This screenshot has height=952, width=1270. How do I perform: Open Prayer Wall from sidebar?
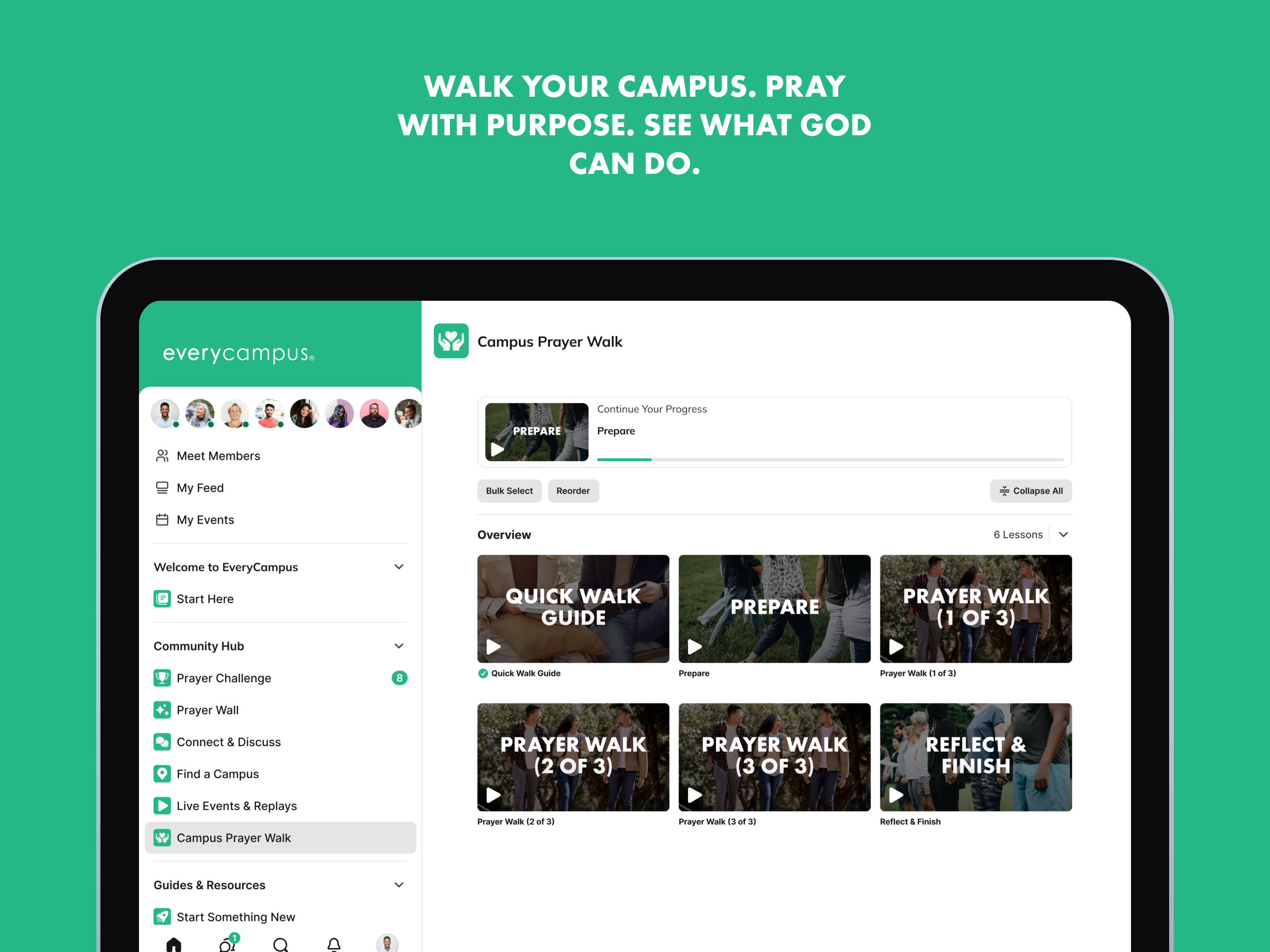coord(280,710)
